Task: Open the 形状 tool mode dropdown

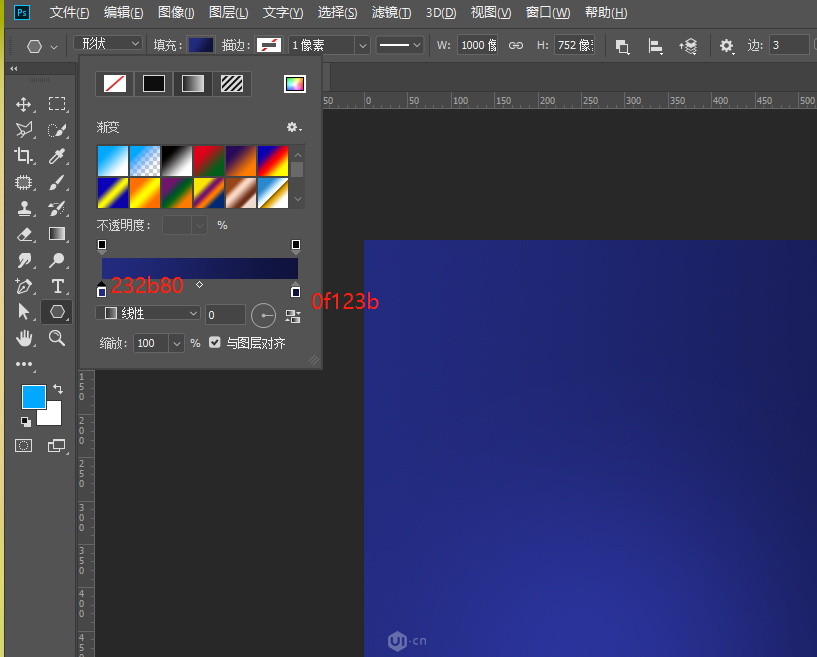Action: click(x=107, y=44)
